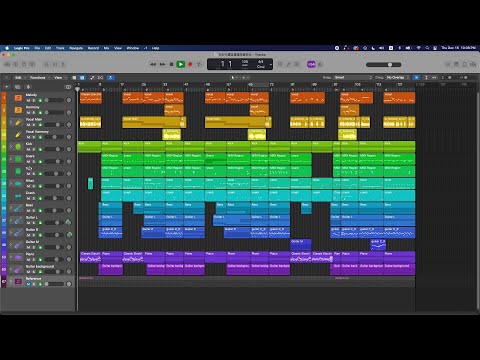Click the master volume slider in the control bar

pos(384,65)
